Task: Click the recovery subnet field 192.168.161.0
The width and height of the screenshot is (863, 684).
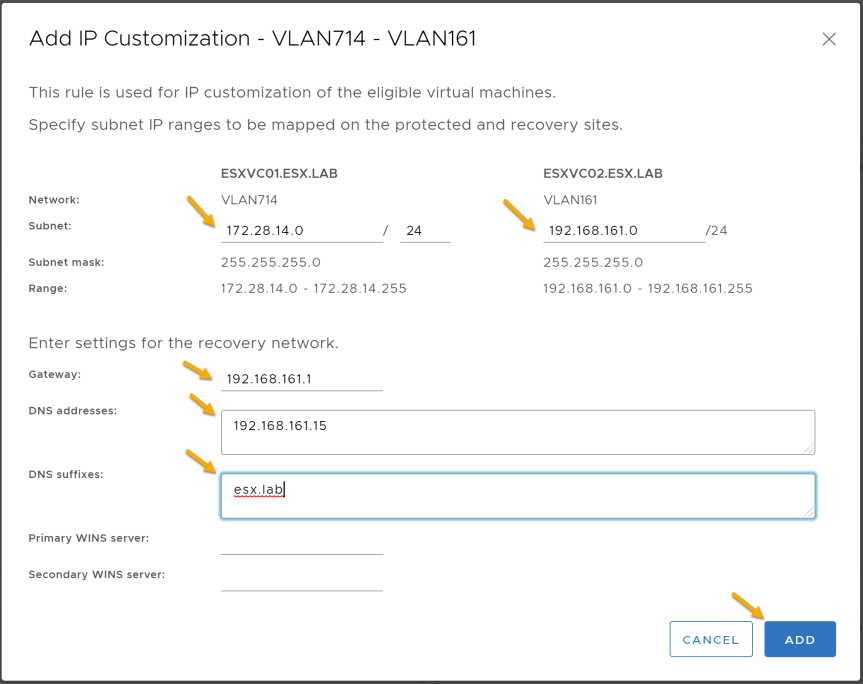Action: click(x=624, y=231)
